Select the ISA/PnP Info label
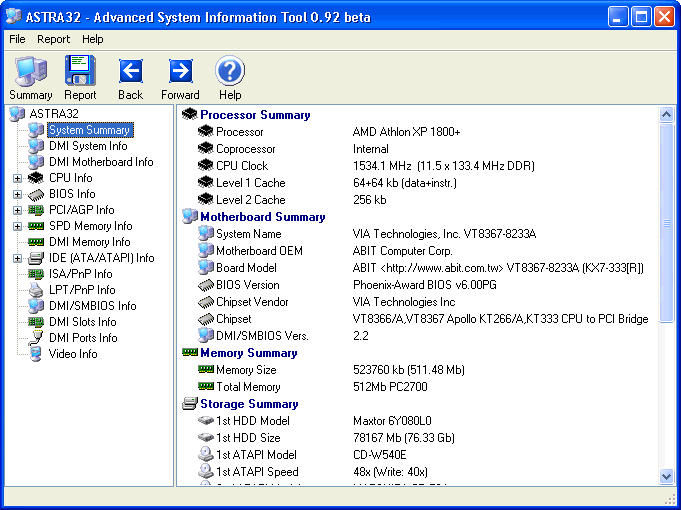The height and width of the screenshot is (510, 681). (x=81, y=274)
